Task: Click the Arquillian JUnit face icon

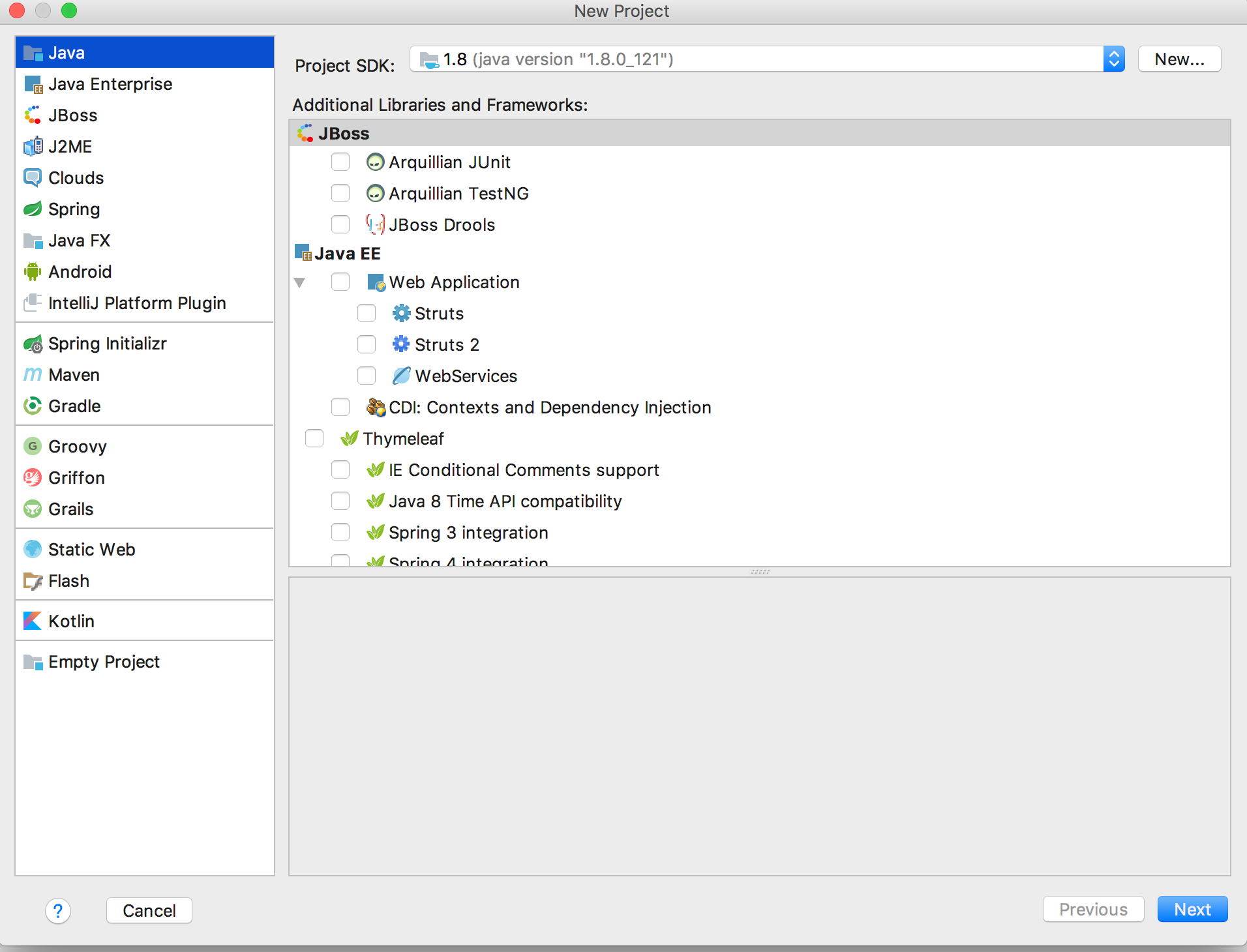Action: [x=375, y=162]
